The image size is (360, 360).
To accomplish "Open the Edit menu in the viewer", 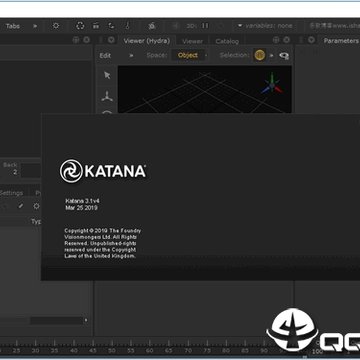I will coord(105,56).
